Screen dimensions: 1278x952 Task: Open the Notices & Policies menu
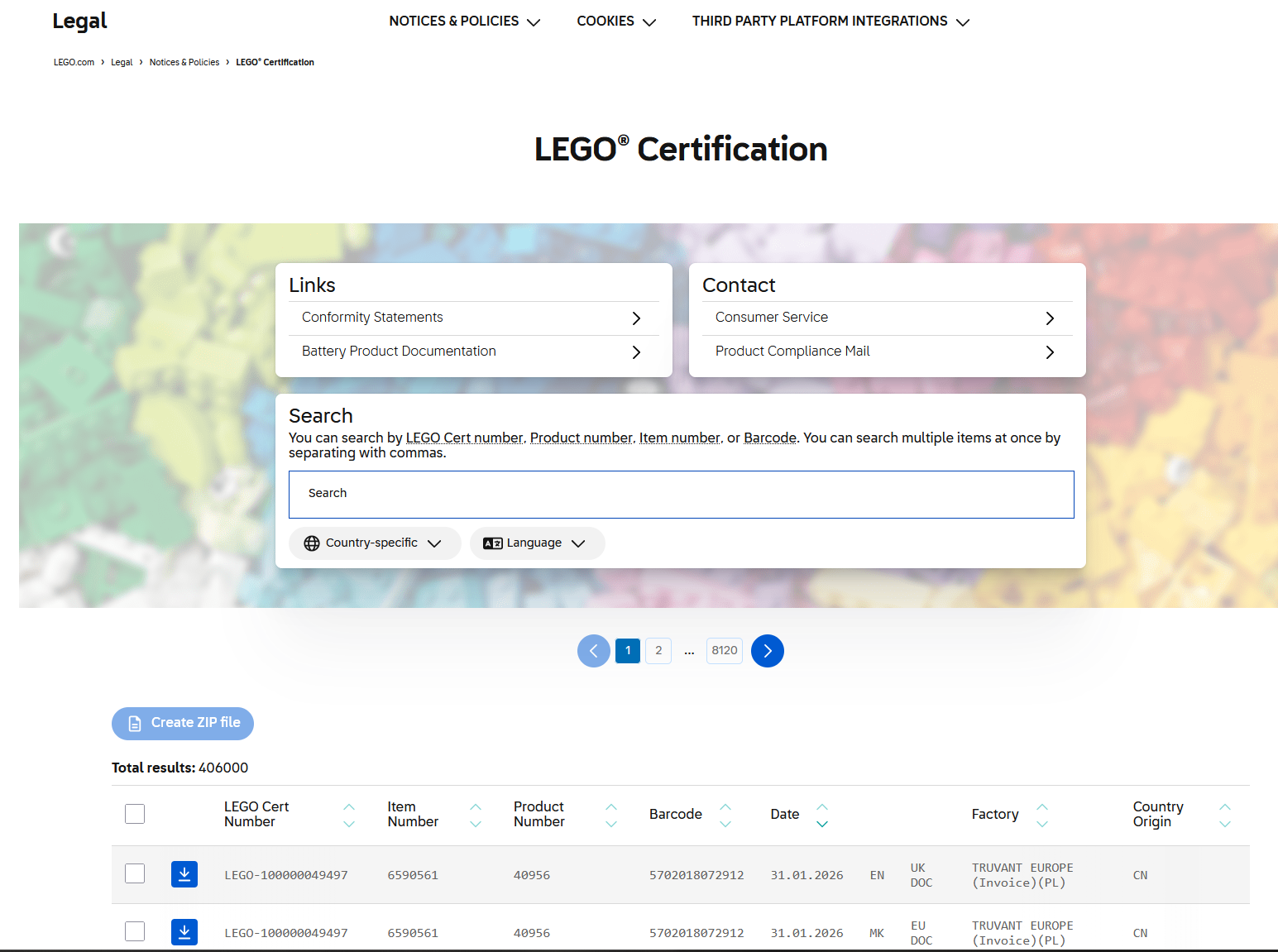465,22
